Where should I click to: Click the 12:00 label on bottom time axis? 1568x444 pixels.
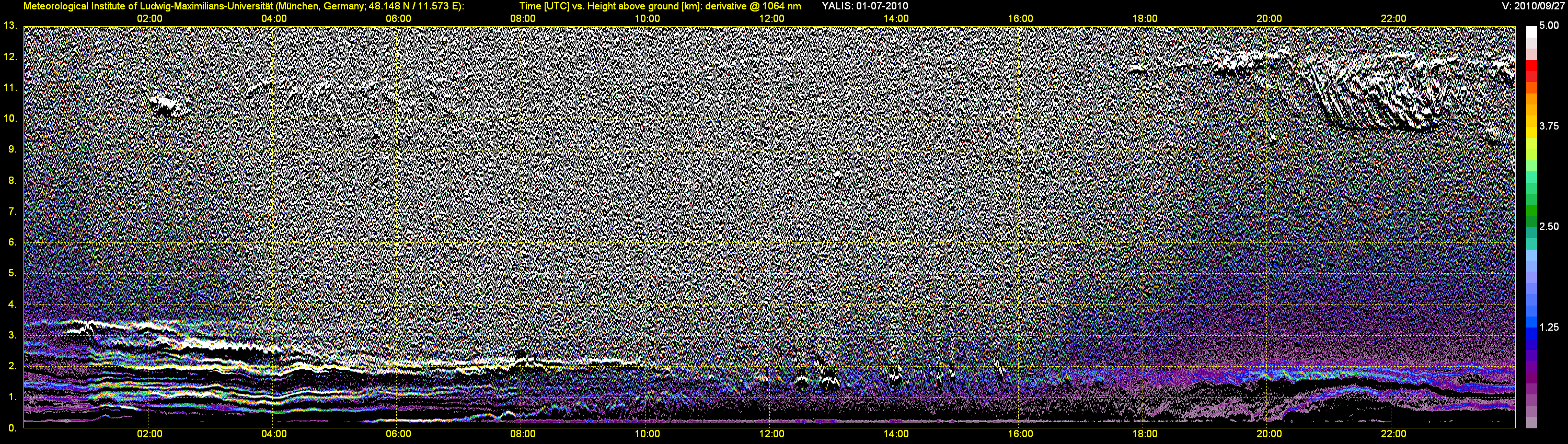(771, 434)
